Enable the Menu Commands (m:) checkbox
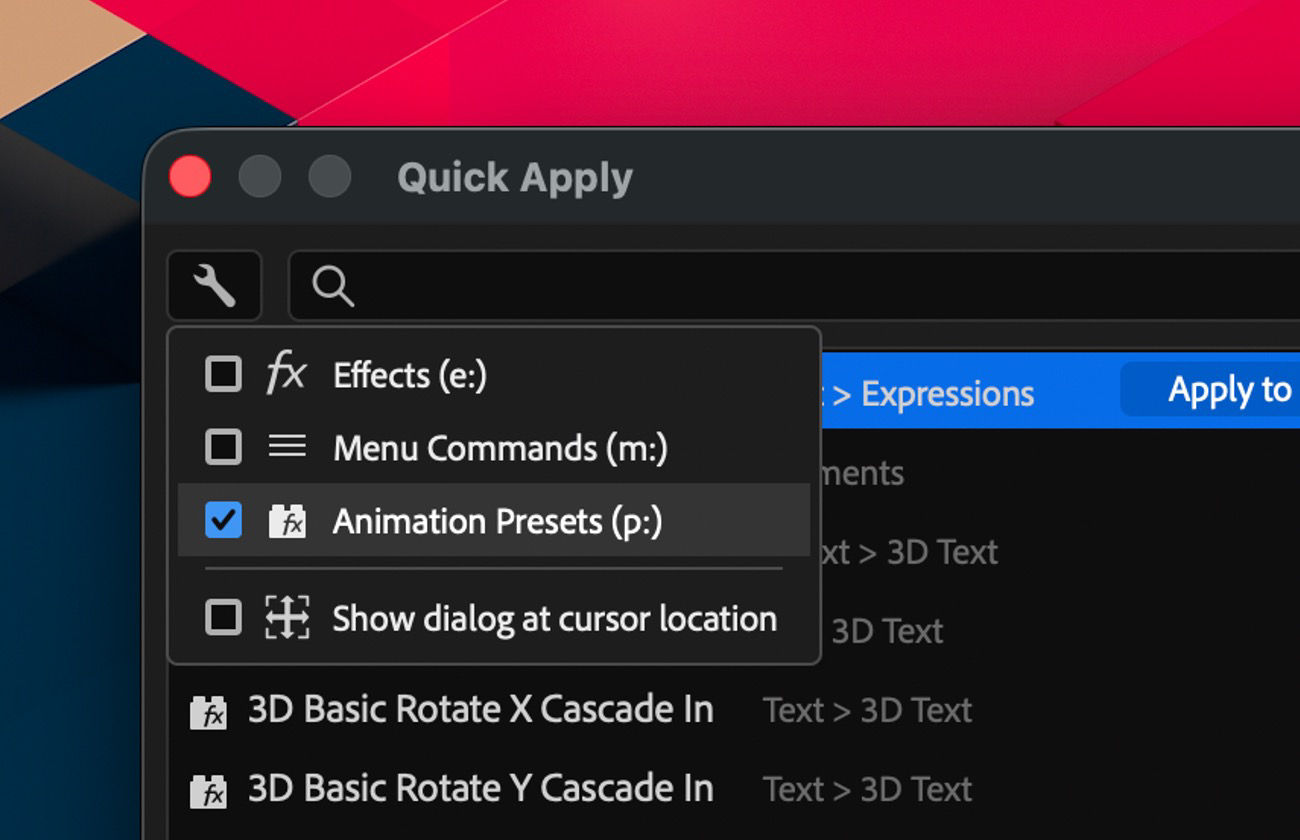The width and height of the screenshot is (1300, 840). pyautogui.click(x=223, y=447)
